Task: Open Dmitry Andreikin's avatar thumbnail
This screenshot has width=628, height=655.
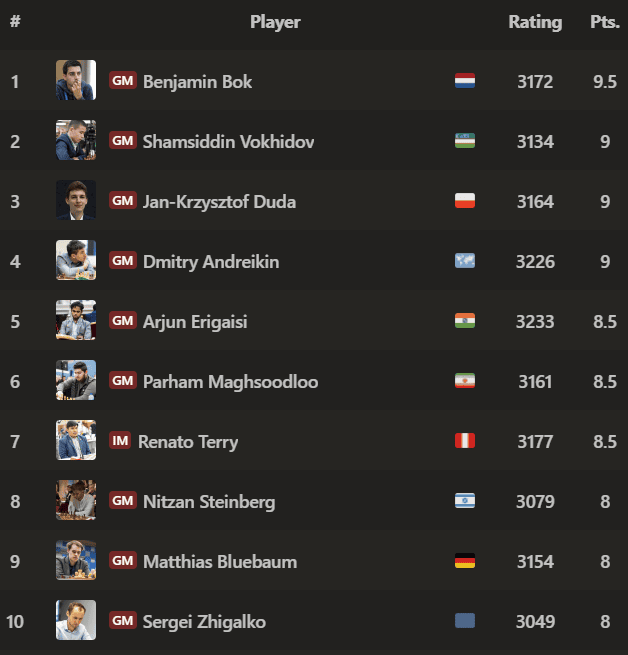Action: 76,261
